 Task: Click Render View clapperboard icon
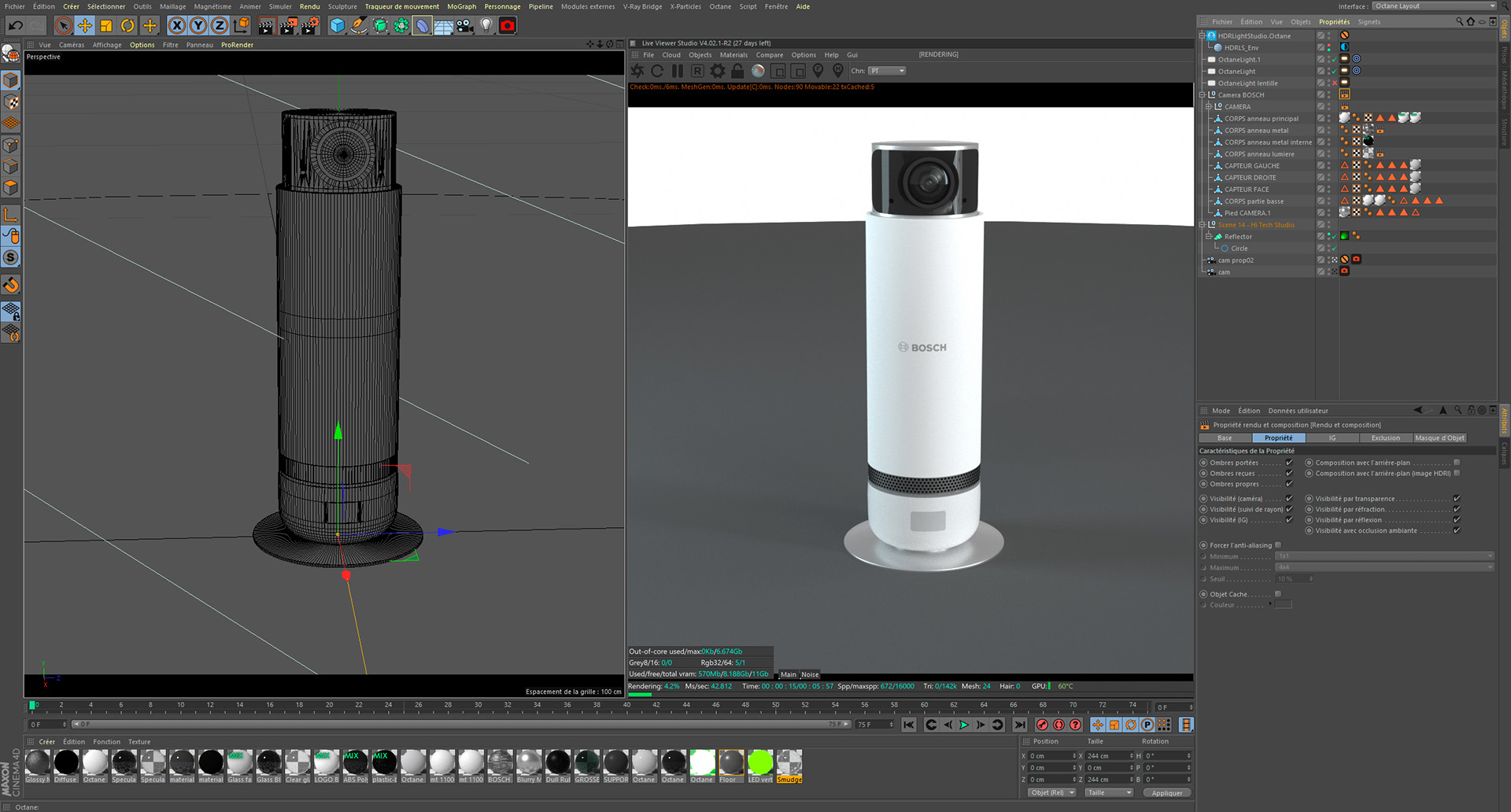coord(266,26)
